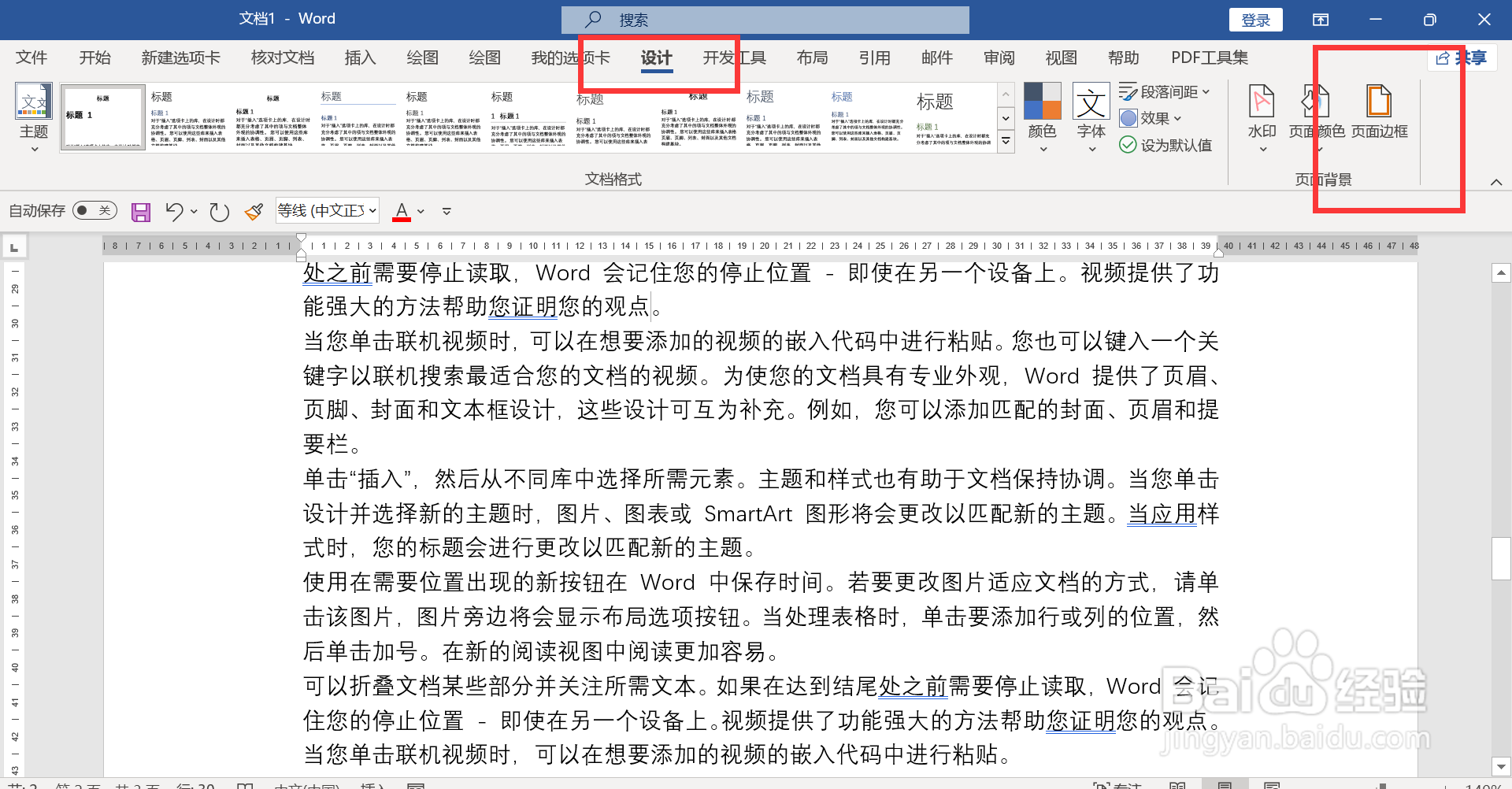
Task: Click the magnifier icon in search box
Action: tap(593, 19)
